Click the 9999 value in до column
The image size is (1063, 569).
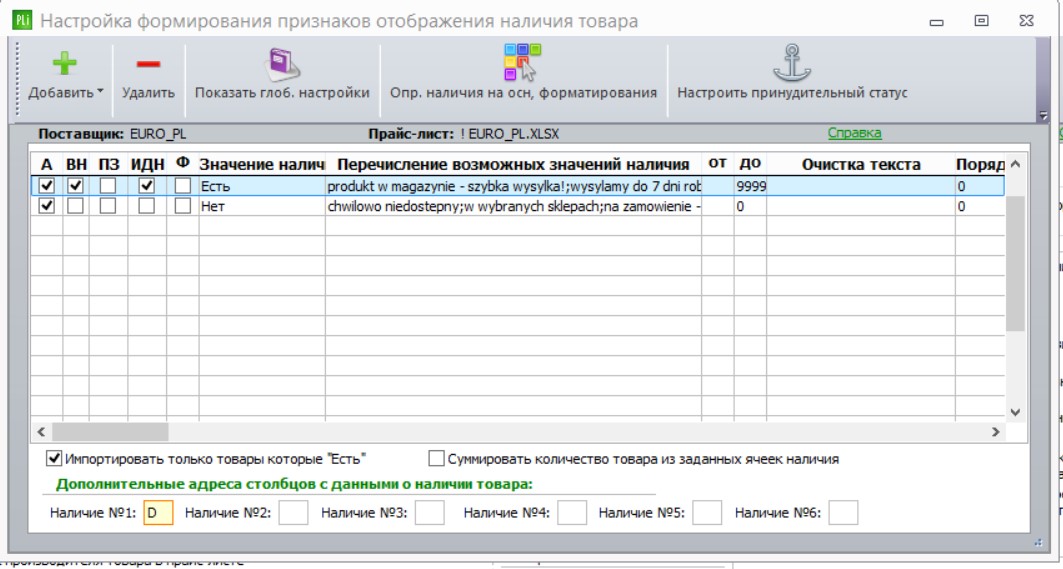[x=750, y=186]
